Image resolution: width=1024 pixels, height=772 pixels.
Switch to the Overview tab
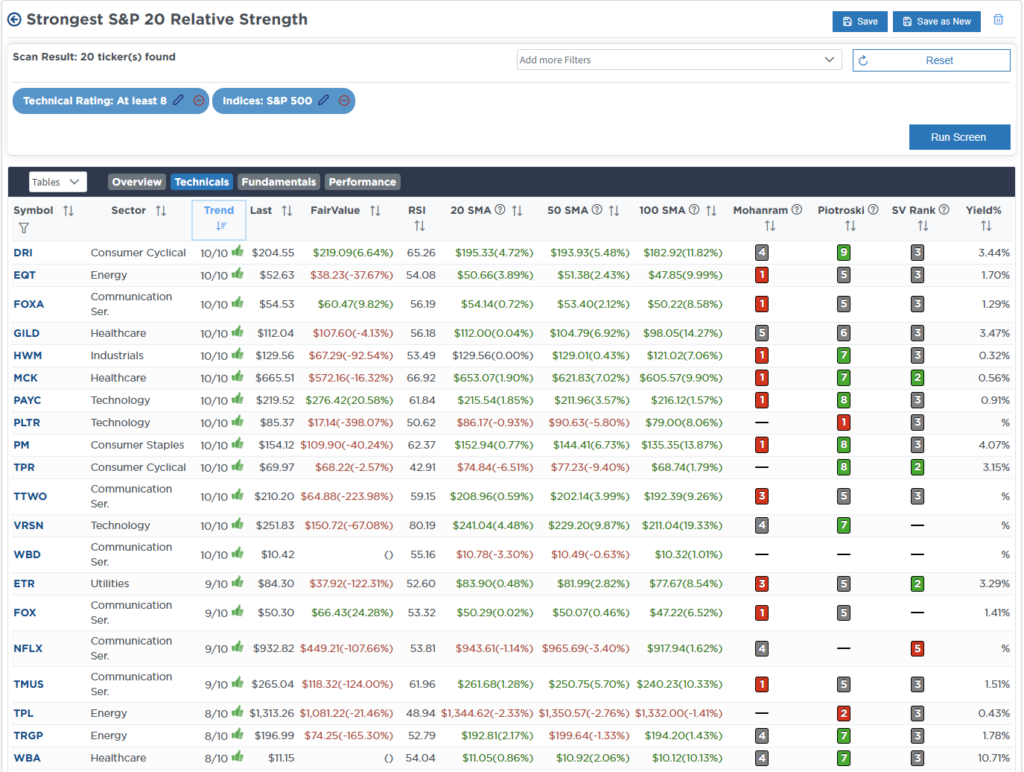point(136,182)
